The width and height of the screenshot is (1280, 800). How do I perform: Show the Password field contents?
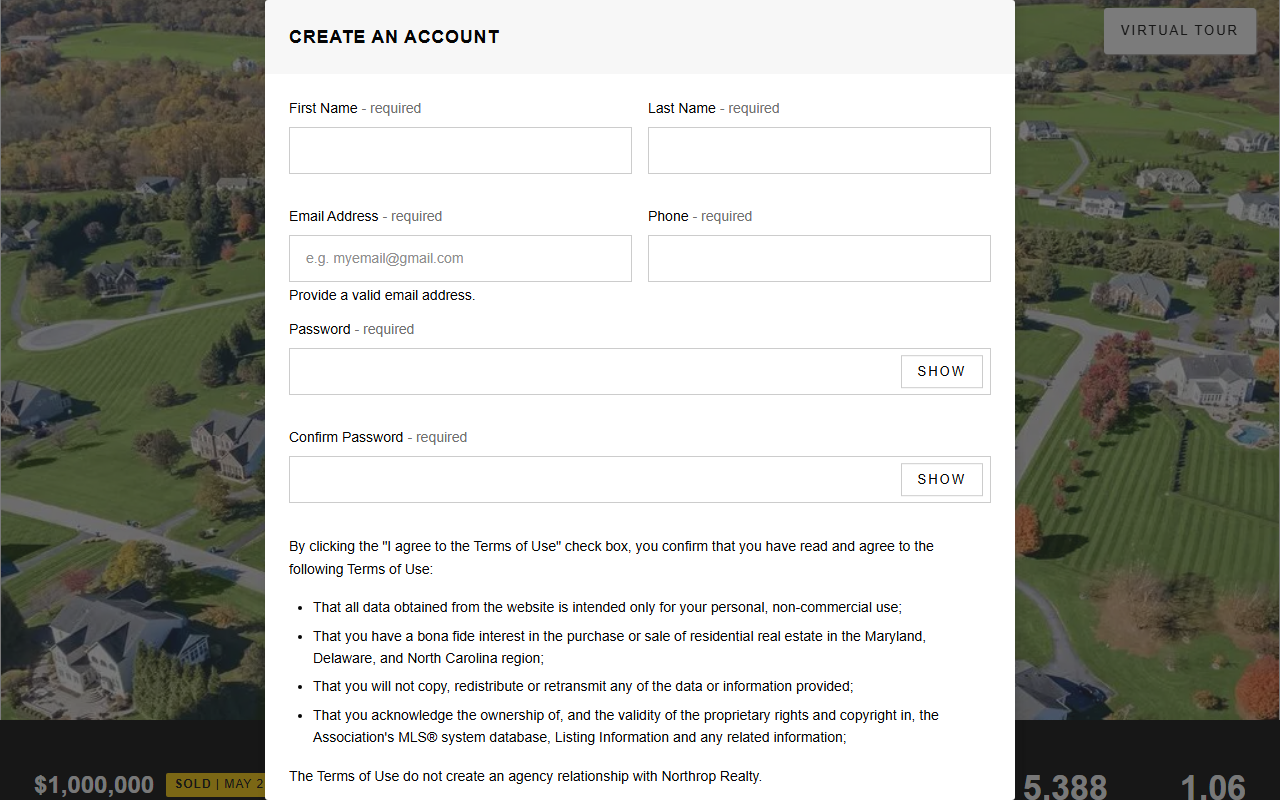[x=941, y=371]
